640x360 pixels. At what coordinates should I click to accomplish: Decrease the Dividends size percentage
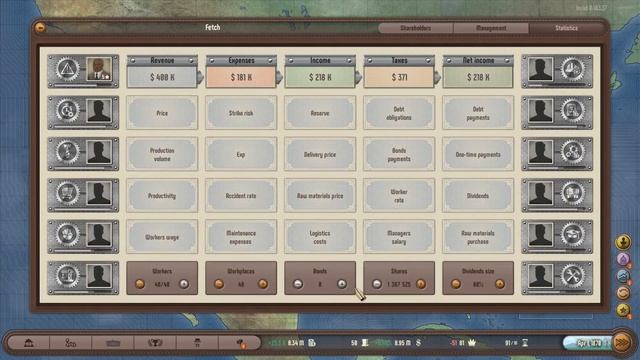(x=456, y=284)
